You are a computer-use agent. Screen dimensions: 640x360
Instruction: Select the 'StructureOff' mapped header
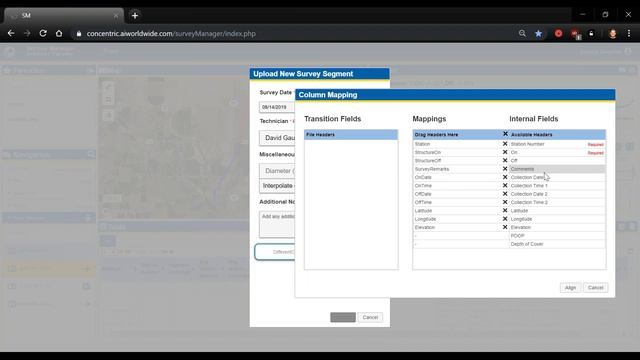click(x=428, y=161)
